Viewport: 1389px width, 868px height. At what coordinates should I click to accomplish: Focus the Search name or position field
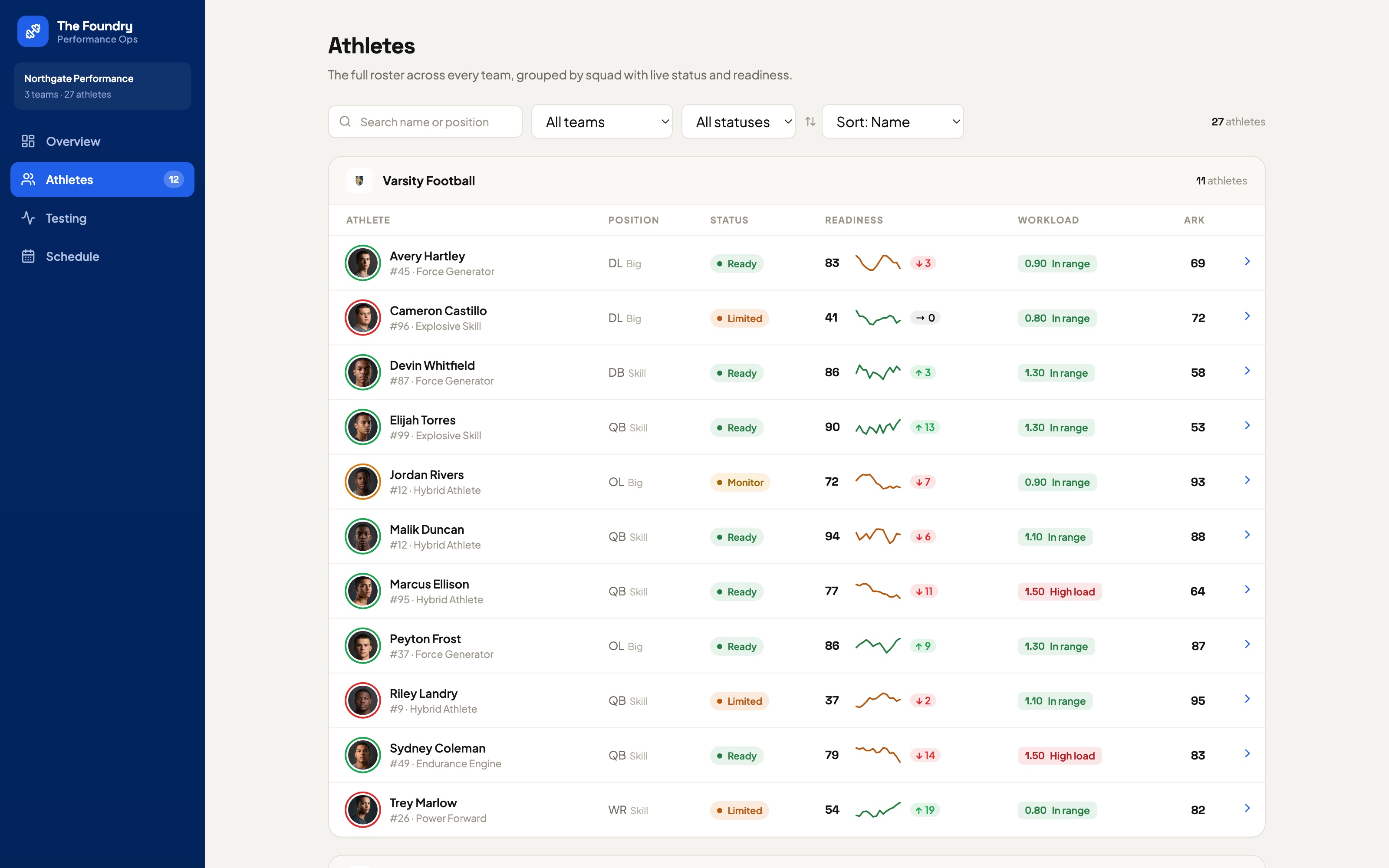point(425,122)
